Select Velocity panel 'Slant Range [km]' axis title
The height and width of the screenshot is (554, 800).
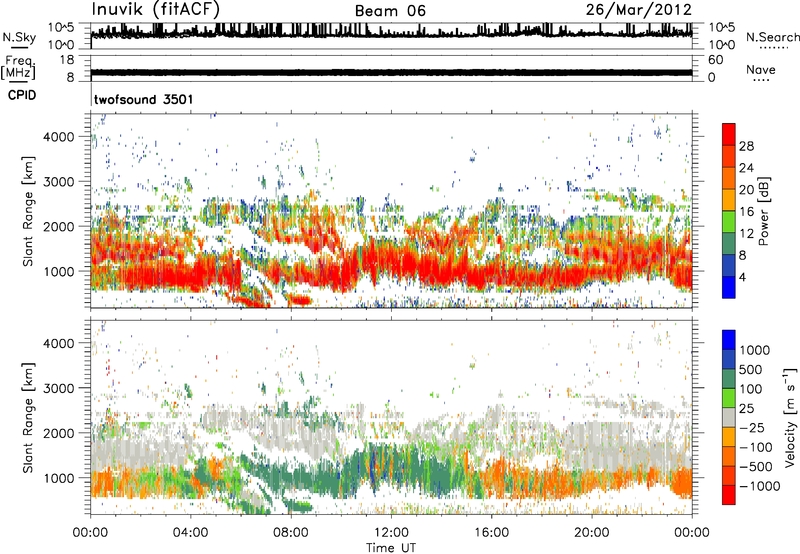pos(28,418)
